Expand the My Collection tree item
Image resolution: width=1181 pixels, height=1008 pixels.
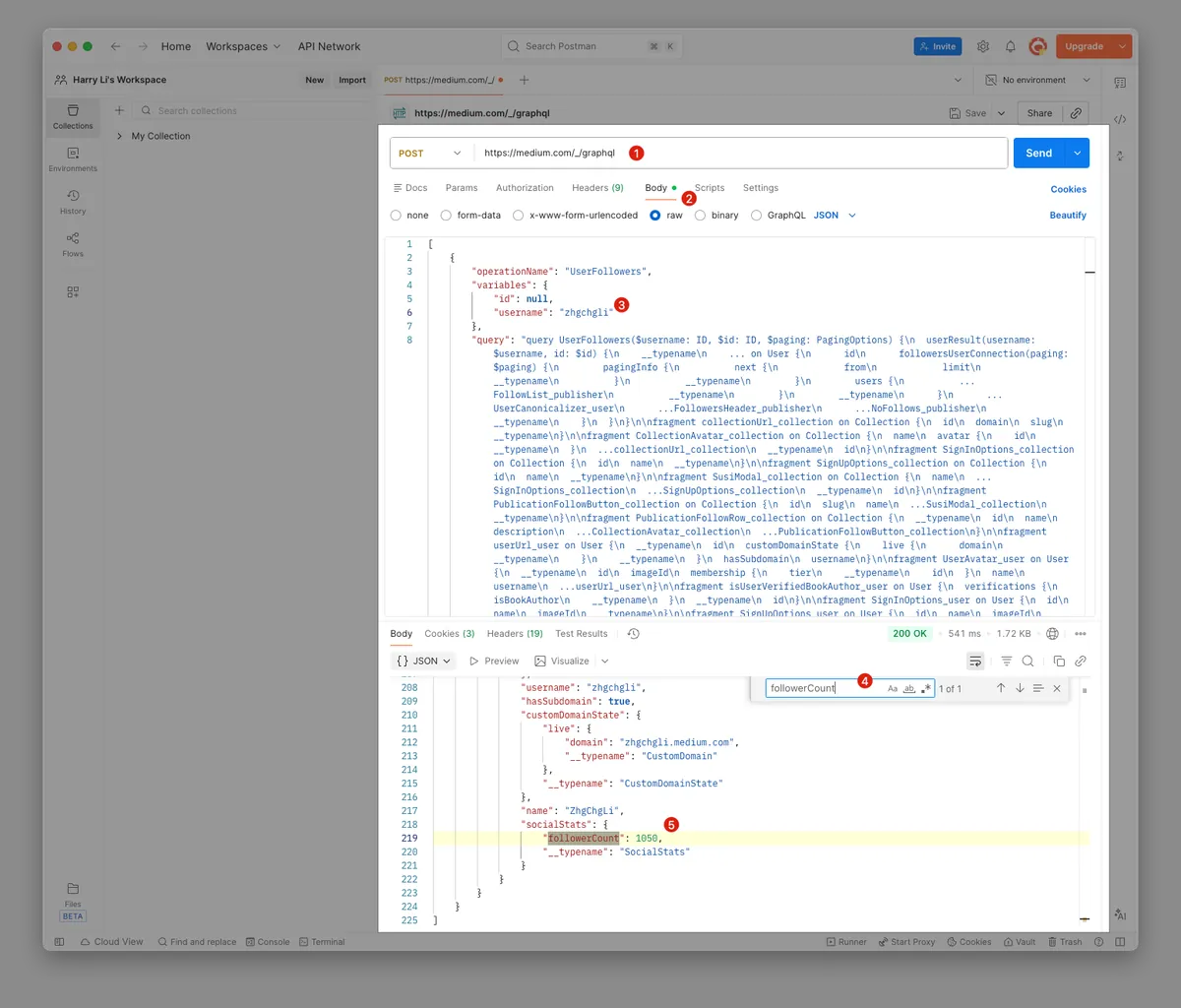[120, 136]
